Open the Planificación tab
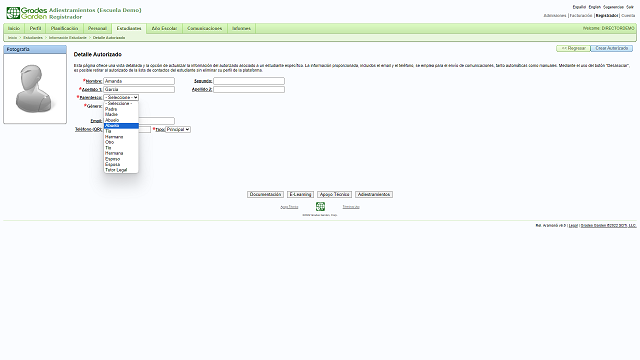The image size is (640, 360). 64,29
